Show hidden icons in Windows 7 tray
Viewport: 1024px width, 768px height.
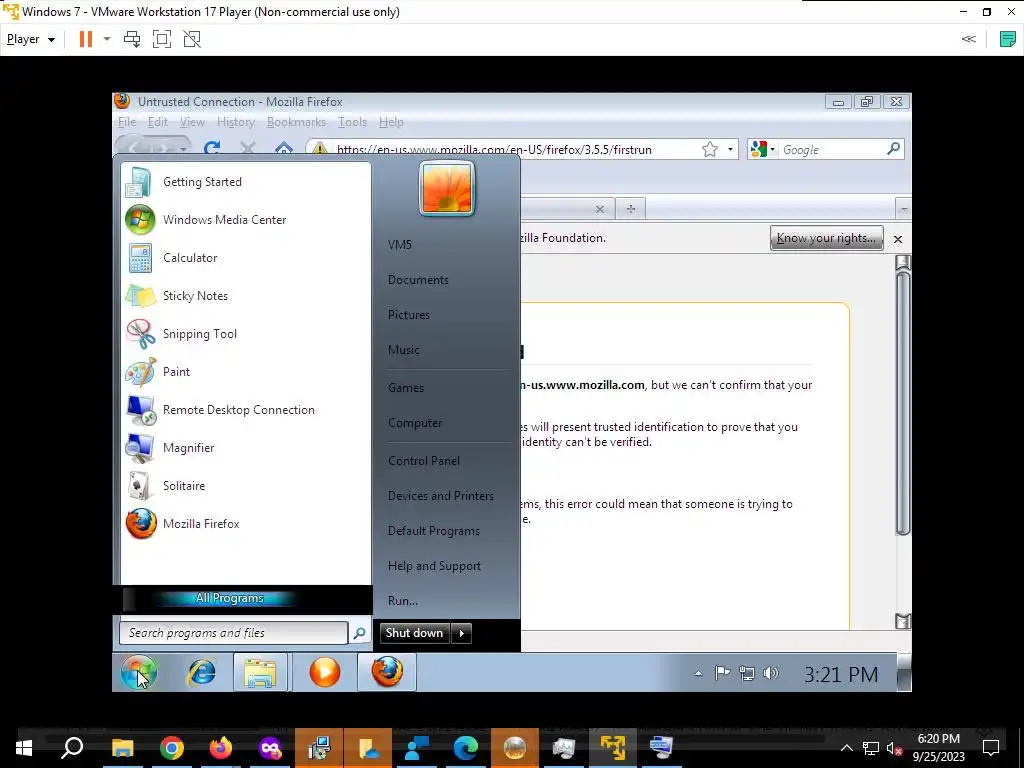click(698, 673)
